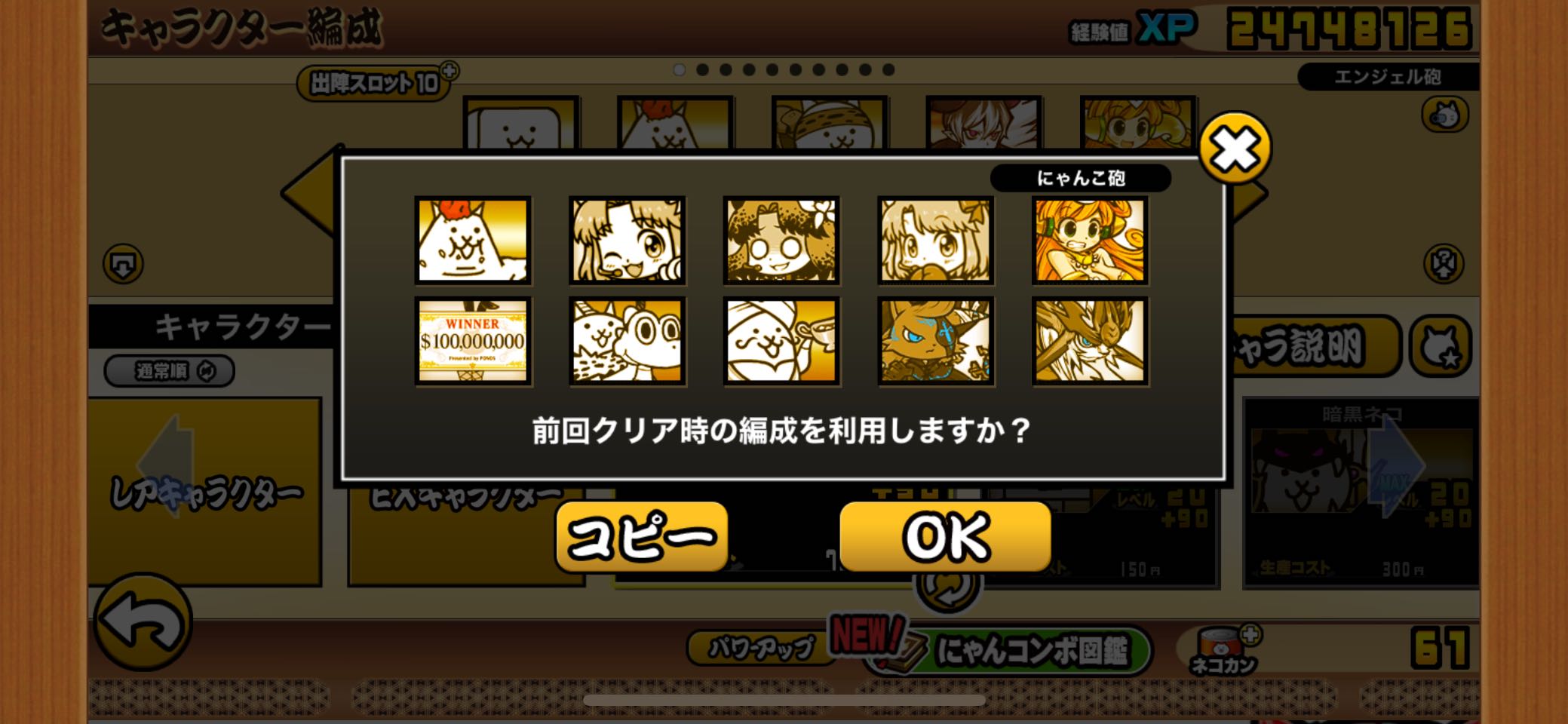Viewport: 1568px width, 724px height.
Task: Select the WINNER $100,000,000 ticket unit
Action: (x=473, y=341)
